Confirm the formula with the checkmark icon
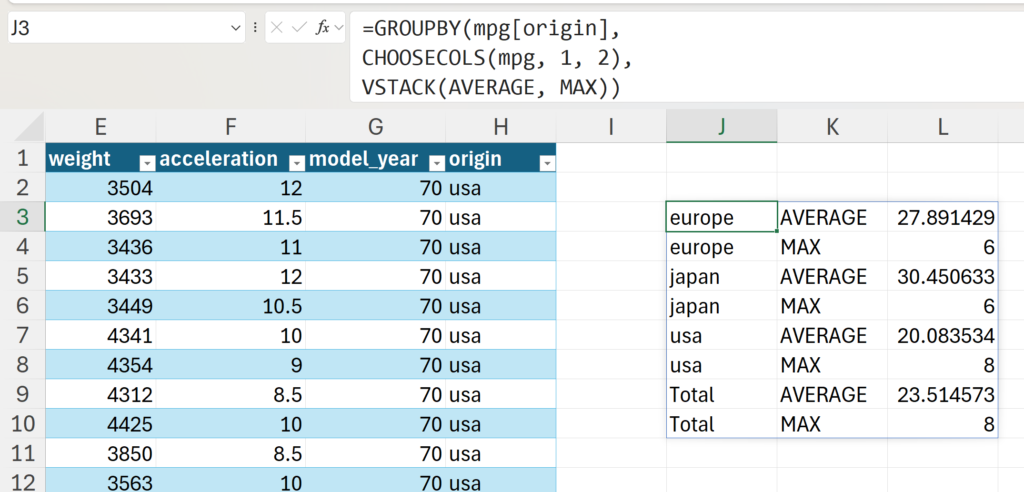1024x492 pixels. coord(300,28)
